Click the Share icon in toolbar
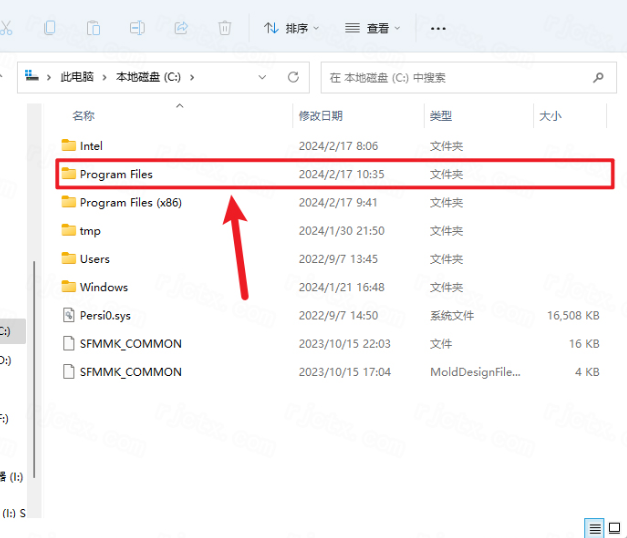The width and height of the screenshot is (627, 538). (181, 28)
